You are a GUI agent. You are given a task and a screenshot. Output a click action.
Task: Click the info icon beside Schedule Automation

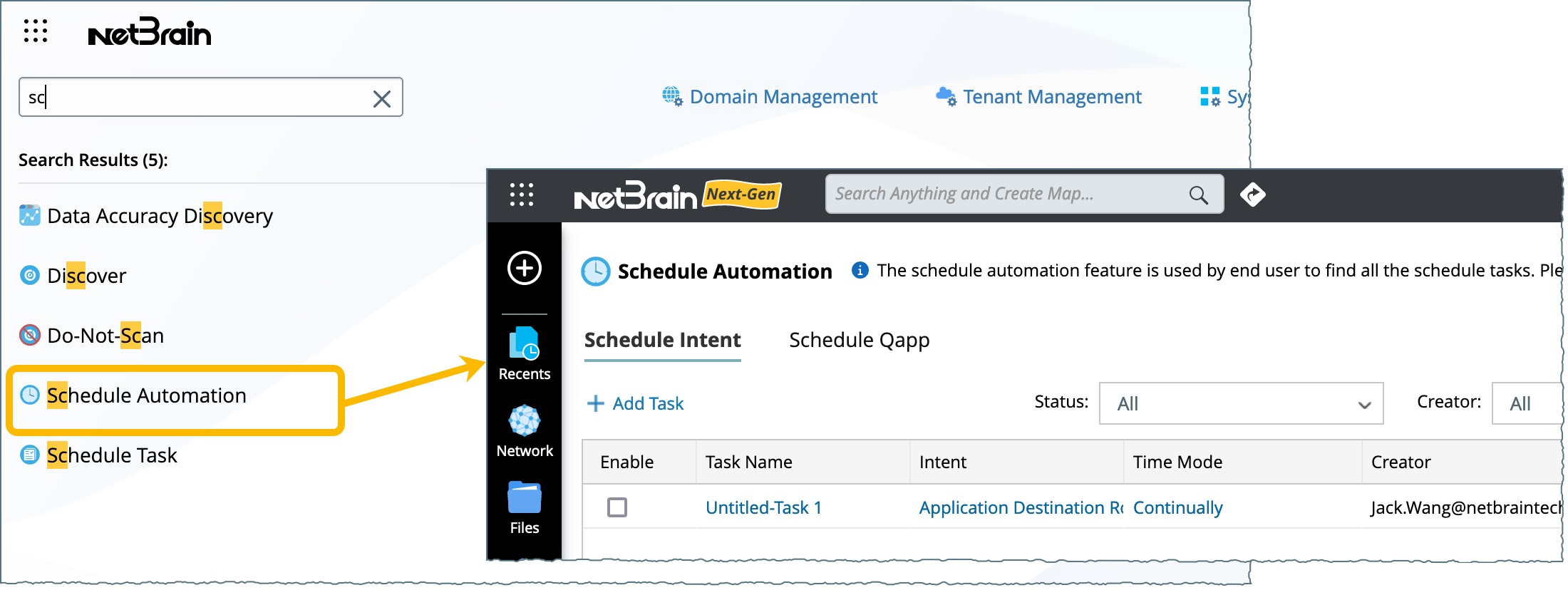coord(860,271)
